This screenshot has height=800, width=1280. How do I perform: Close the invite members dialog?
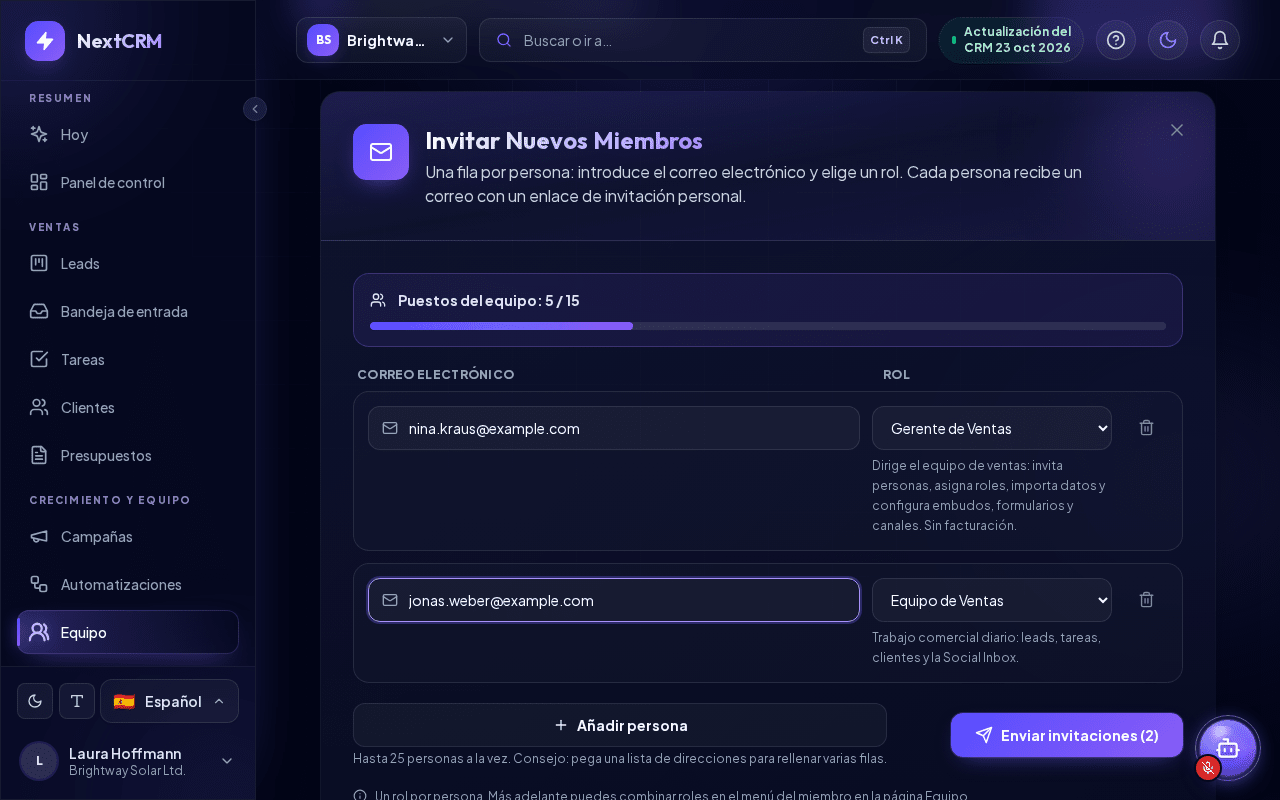(1177, 130)
